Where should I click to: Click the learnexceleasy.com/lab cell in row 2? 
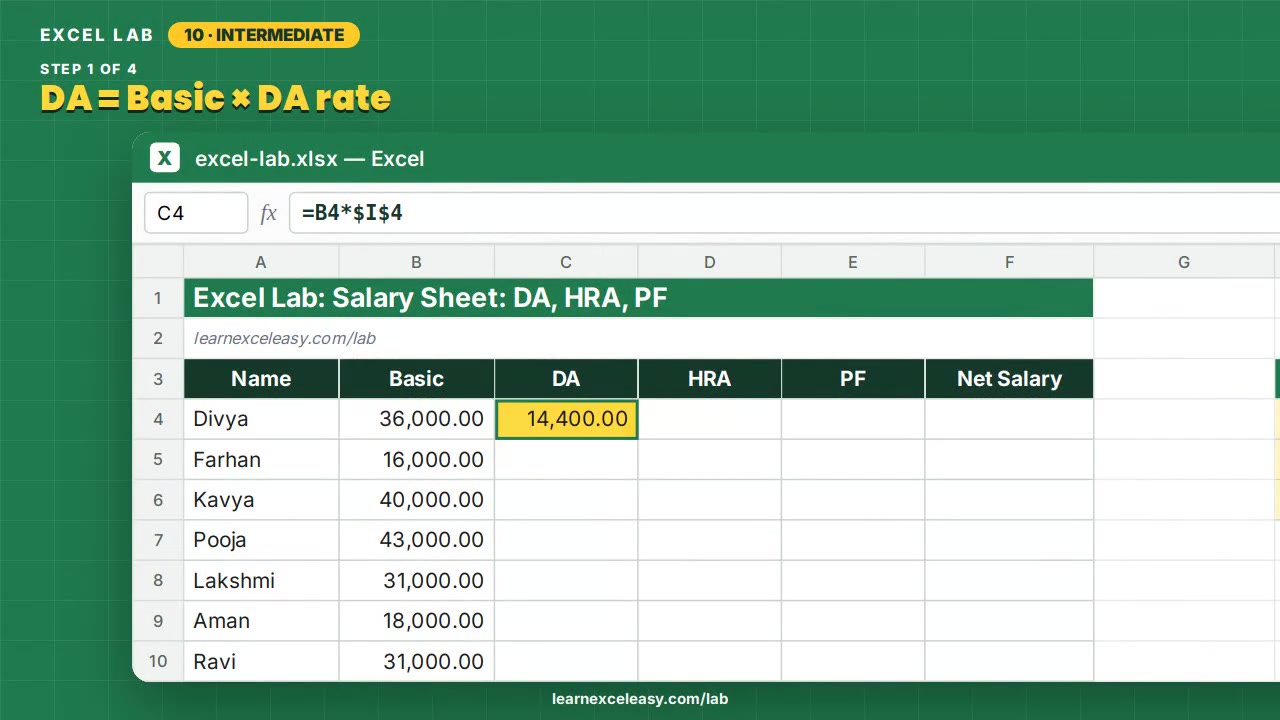coord(638,338)
